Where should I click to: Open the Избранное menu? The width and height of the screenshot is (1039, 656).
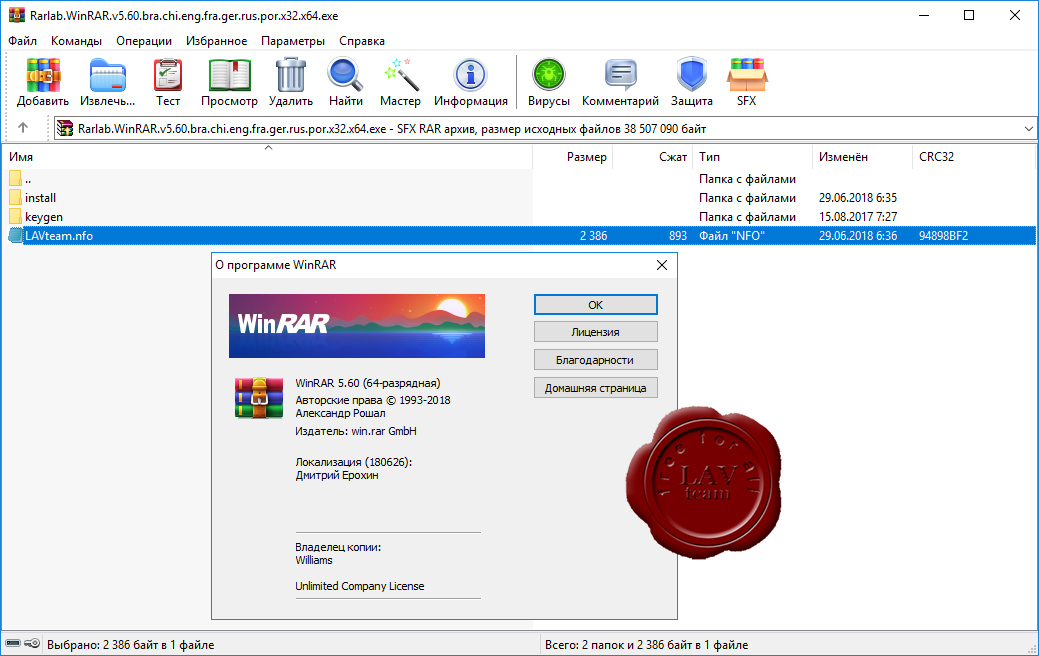[217, 41]
